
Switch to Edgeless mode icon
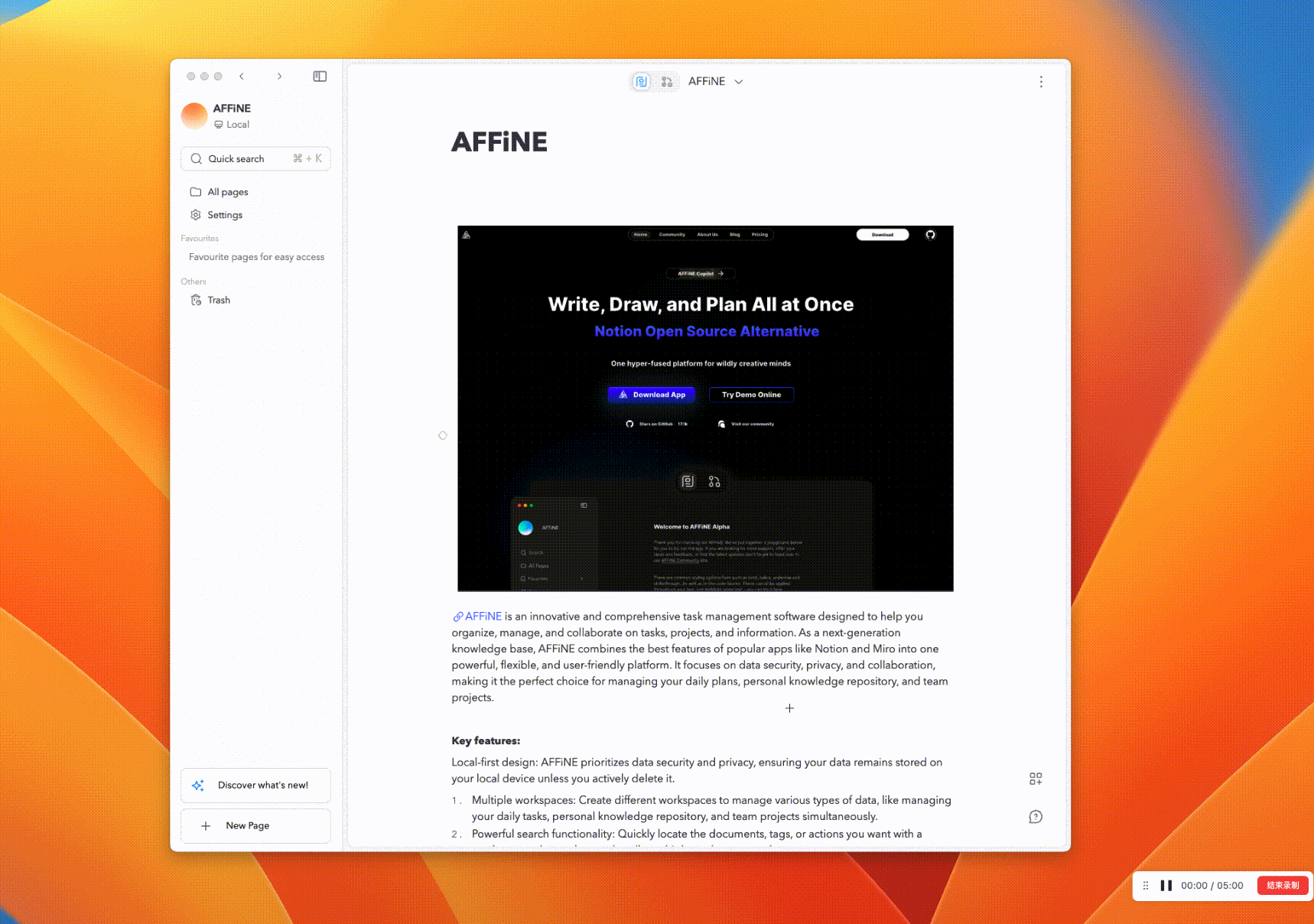(667, 82)
